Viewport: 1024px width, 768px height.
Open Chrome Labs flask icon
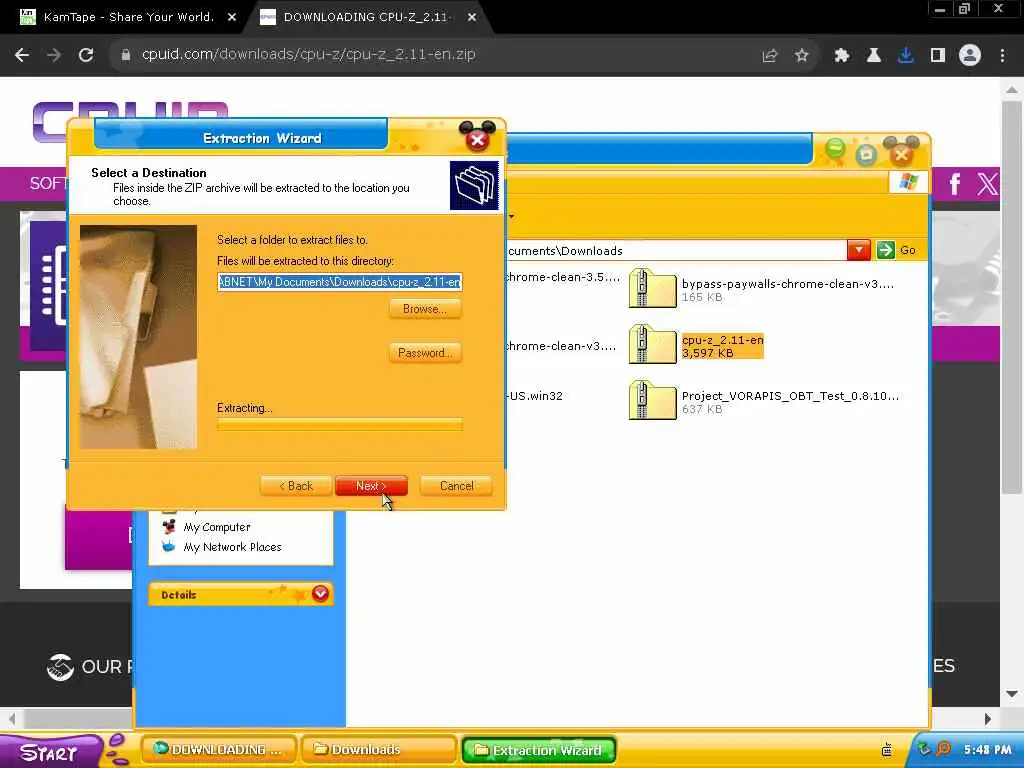point(874,56)
